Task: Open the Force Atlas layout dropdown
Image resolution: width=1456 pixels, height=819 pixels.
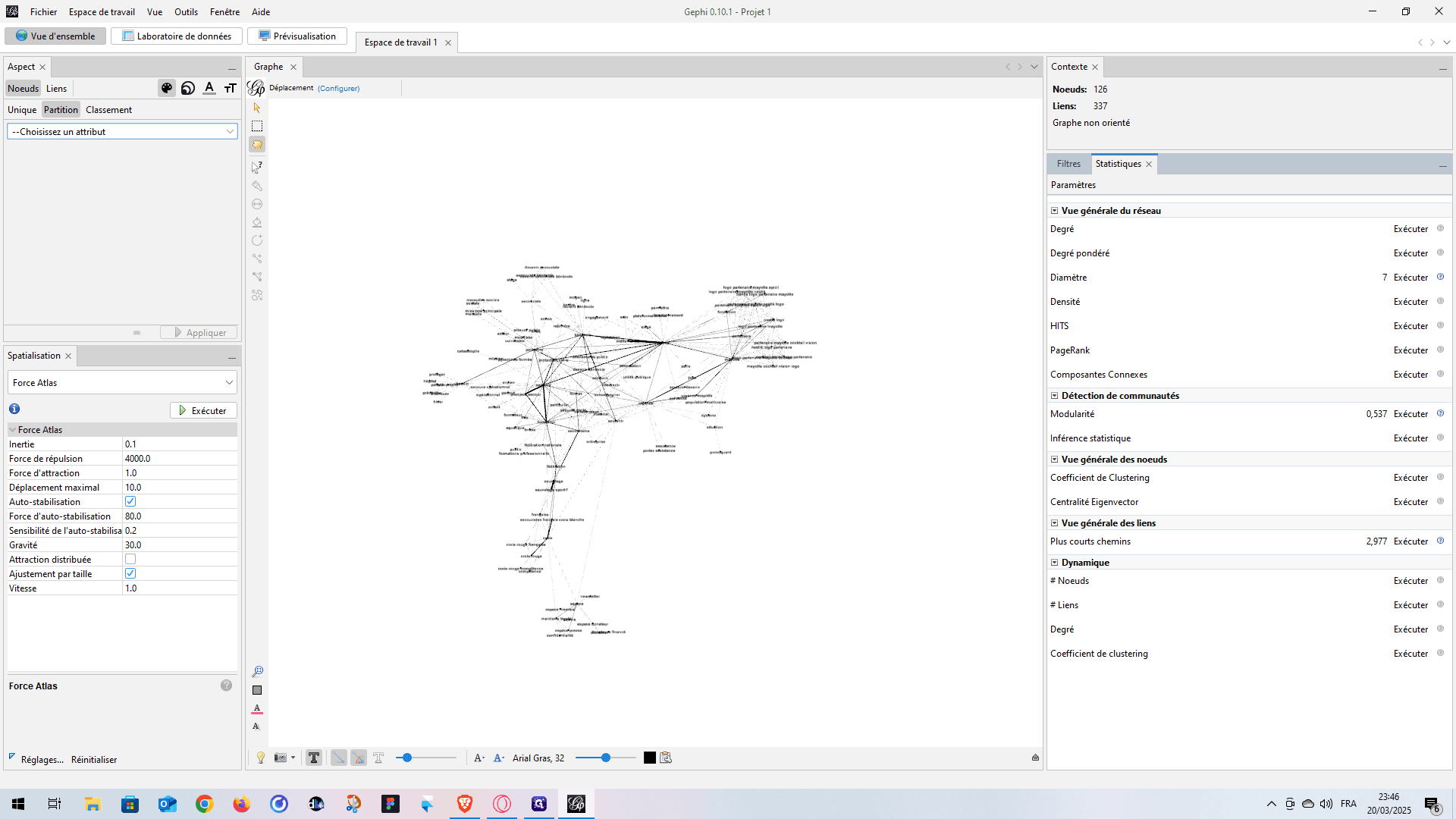Action: [x=123, y=382]
